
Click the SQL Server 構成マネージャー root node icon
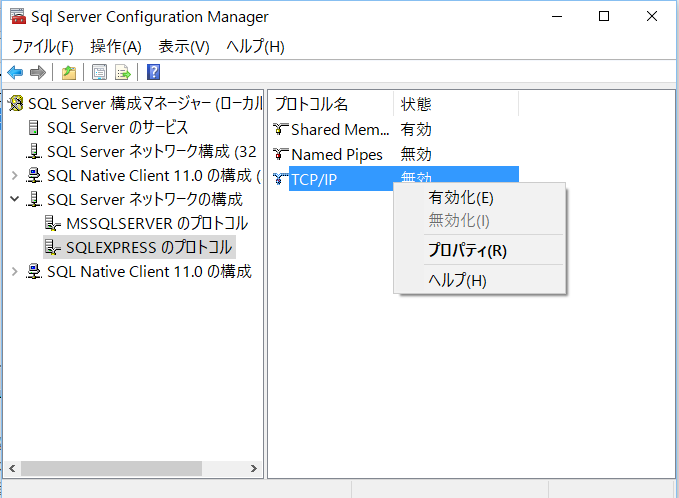pos(16,103)
